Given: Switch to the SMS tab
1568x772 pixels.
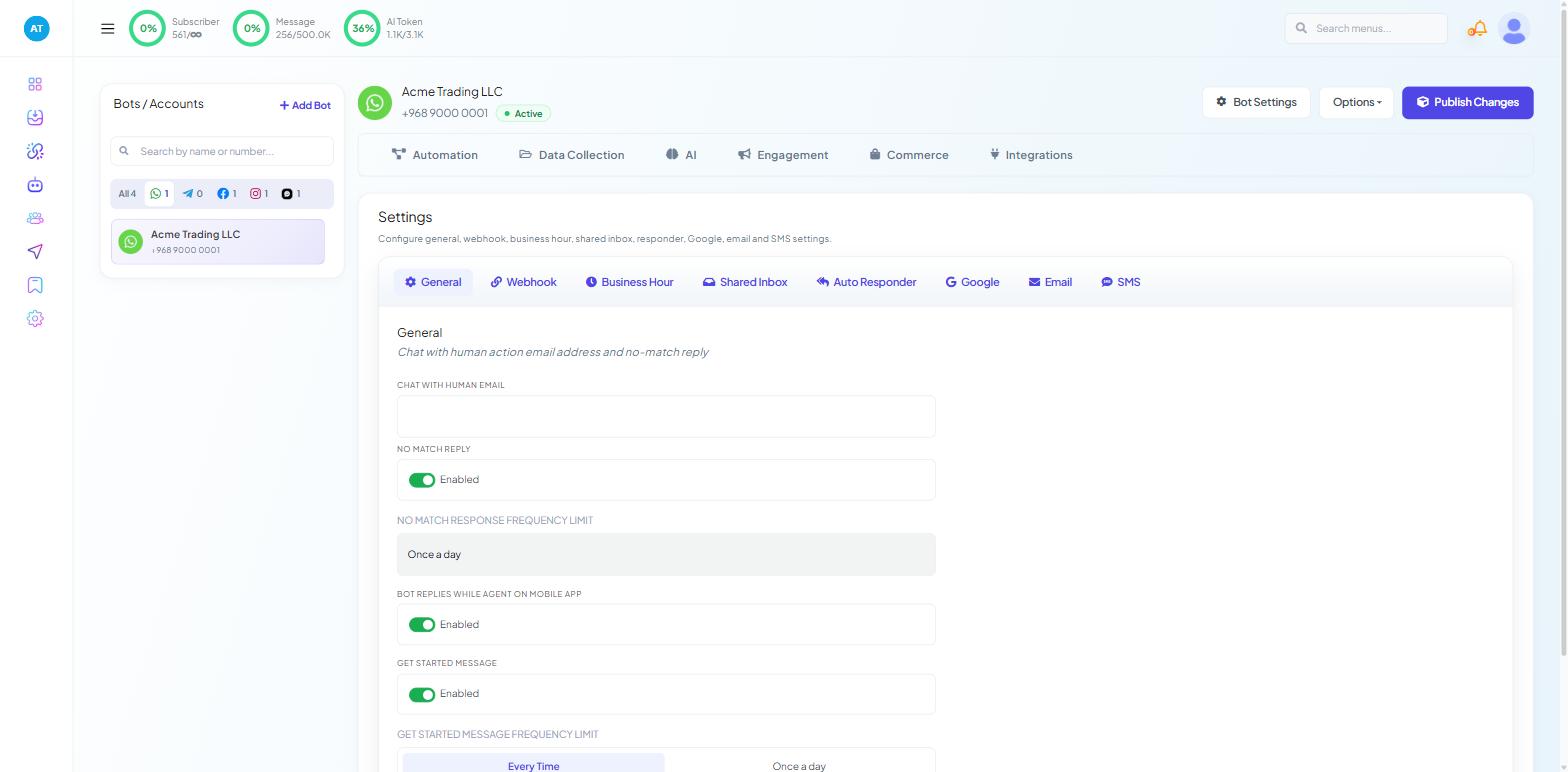Looking at the screenshot, I should (x=1120, y=282).
